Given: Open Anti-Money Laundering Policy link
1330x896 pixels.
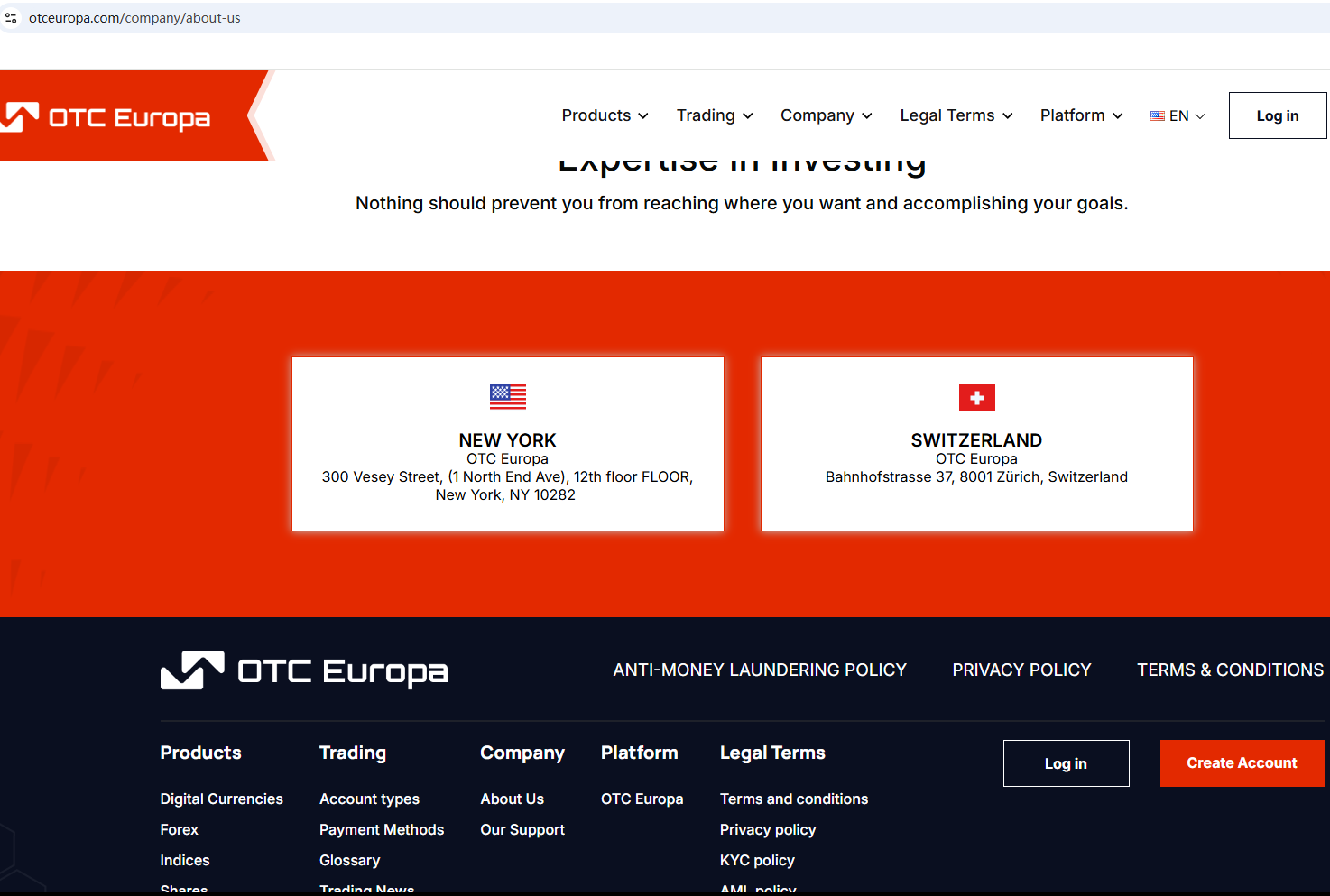Looking at the screenshot, I should point(760,670).
